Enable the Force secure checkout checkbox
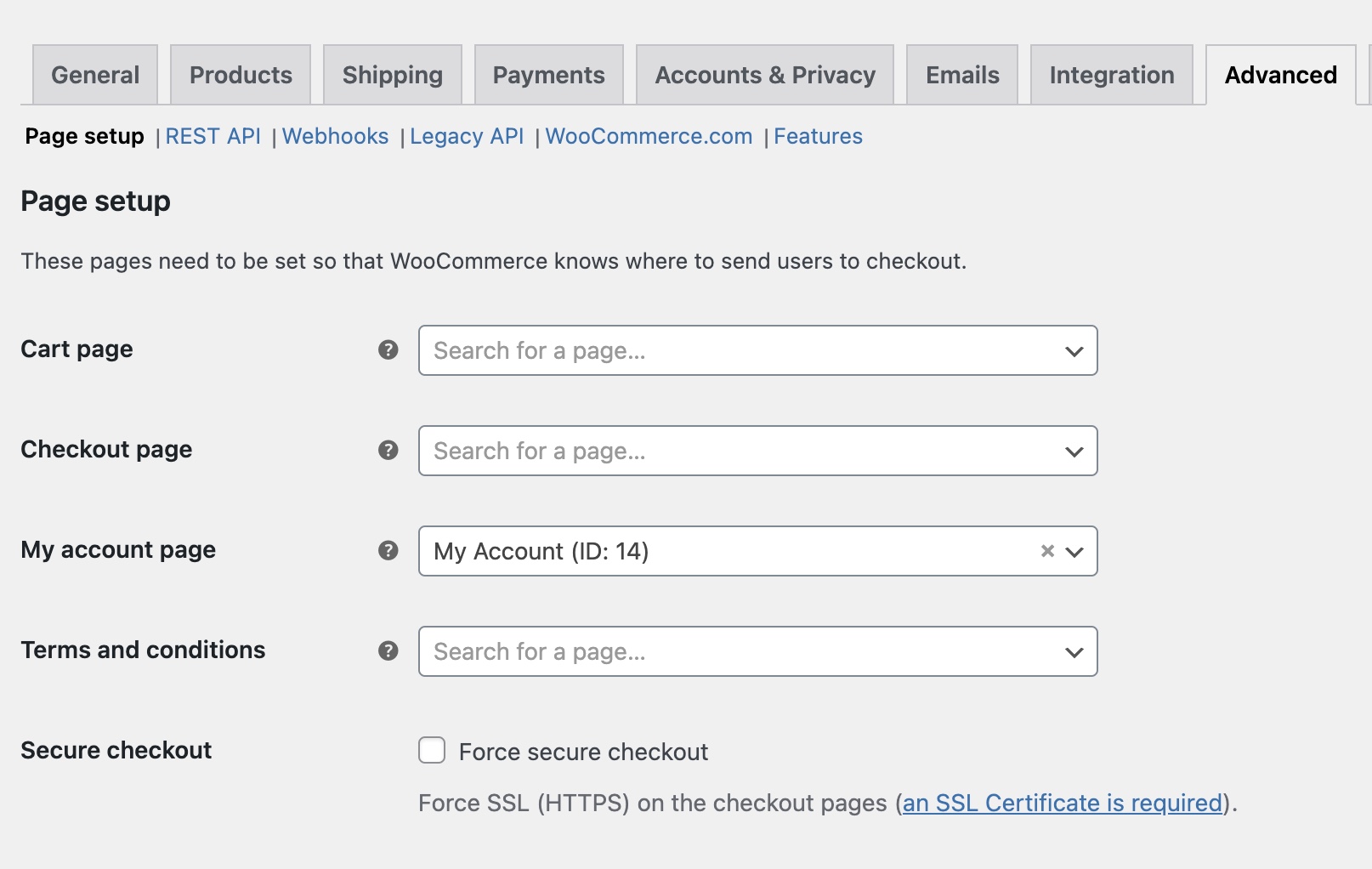 (432, 751)
